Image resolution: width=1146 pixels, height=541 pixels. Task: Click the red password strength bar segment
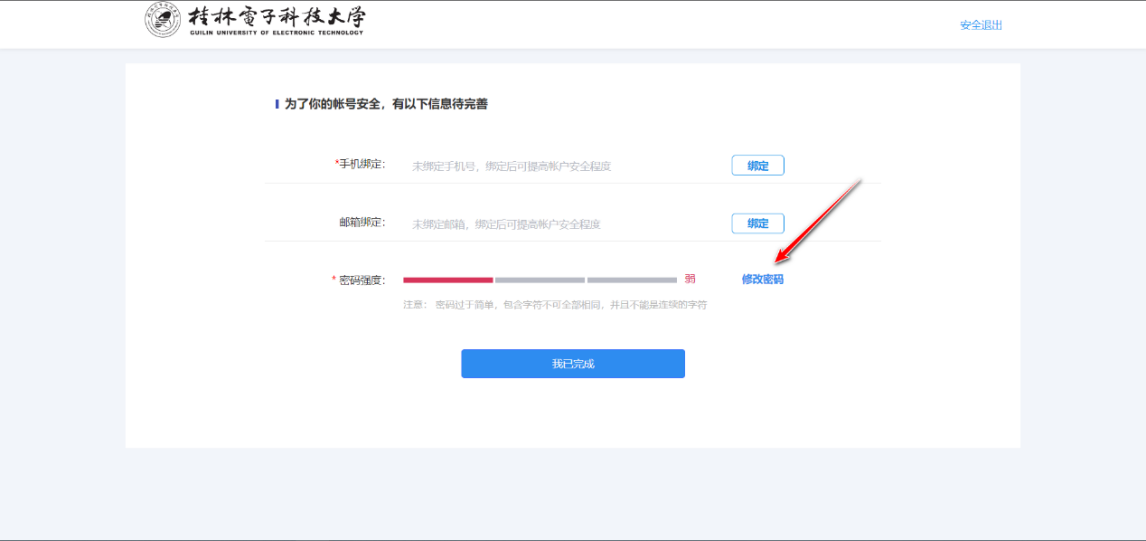(x=448, y=280)
